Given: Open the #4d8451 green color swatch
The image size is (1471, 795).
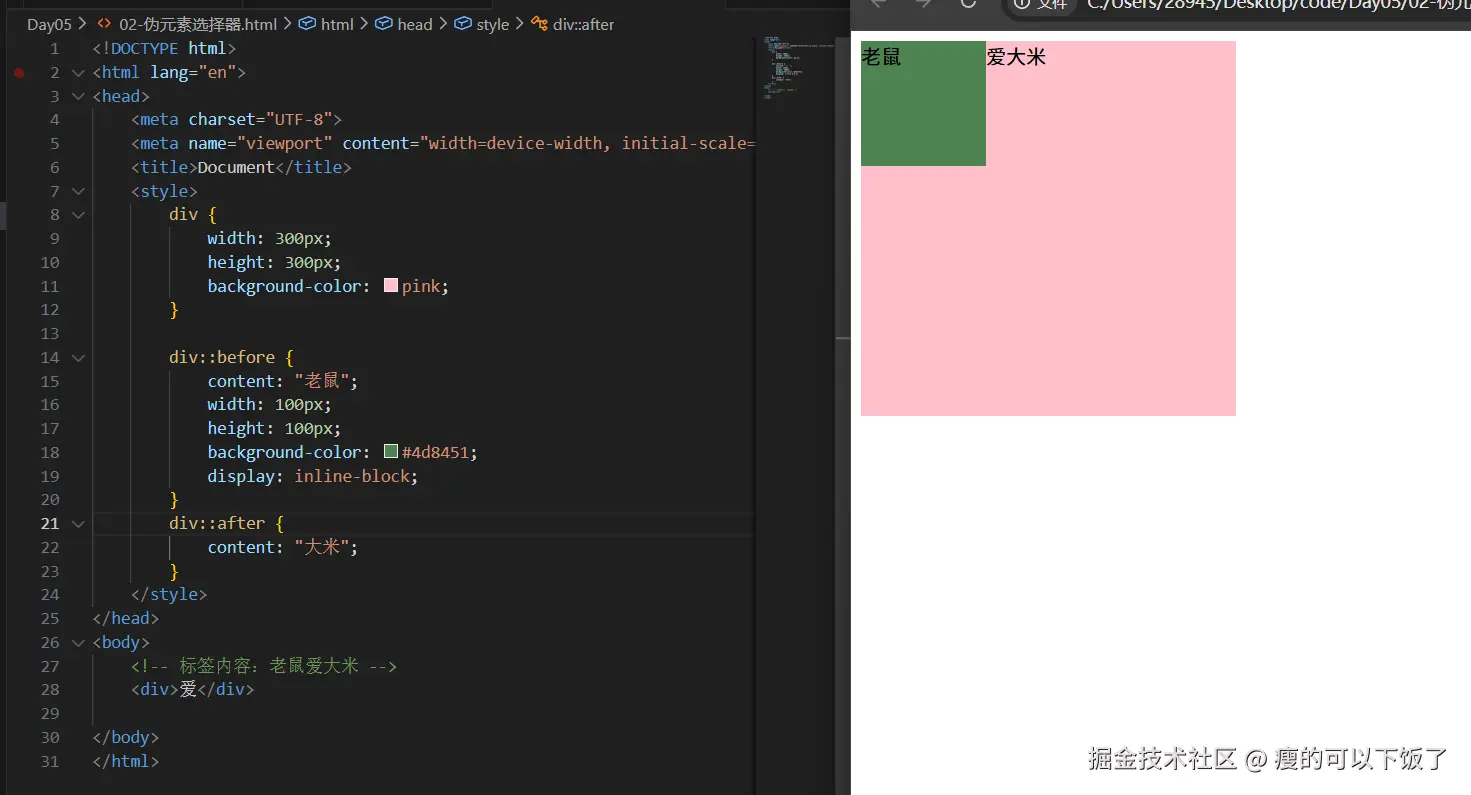Looking at the screenshot, I should point(391,453).
